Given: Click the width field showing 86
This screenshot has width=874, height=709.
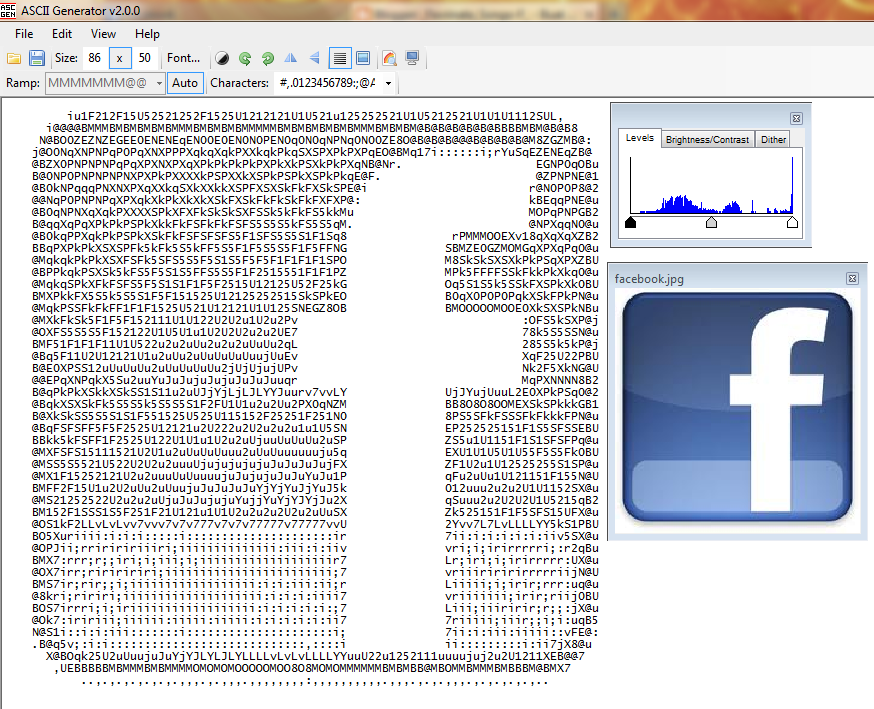Looking at the screenshot, I should (x=95, y=58).
